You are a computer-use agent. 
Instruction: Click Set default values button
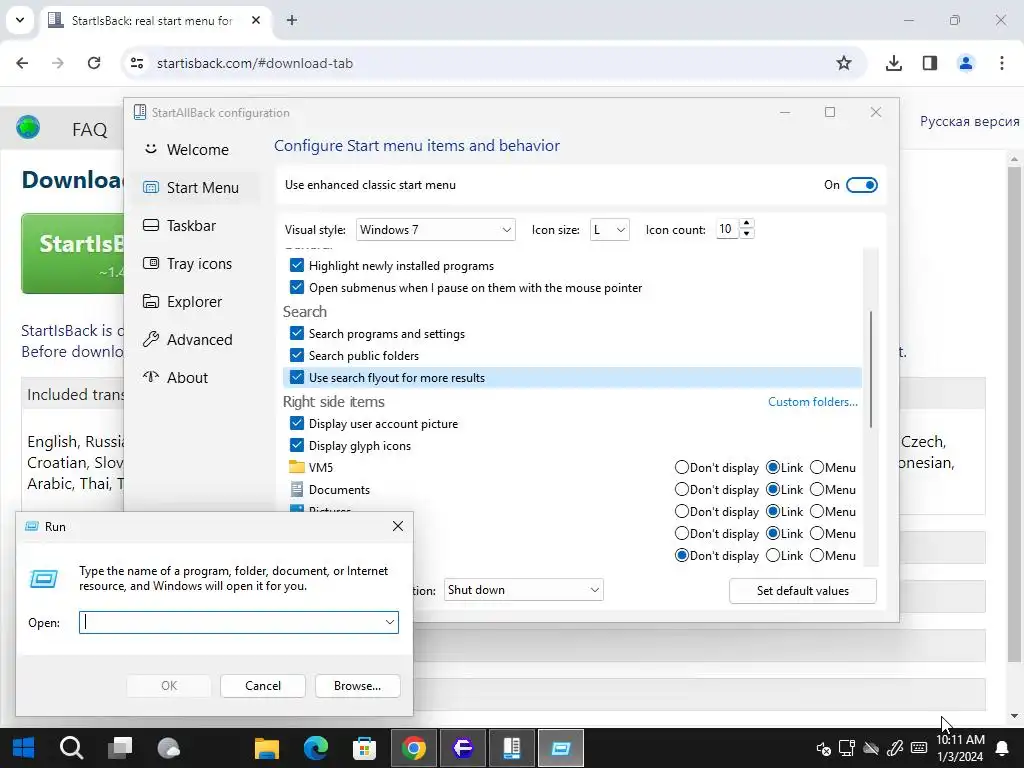point(803,590)
